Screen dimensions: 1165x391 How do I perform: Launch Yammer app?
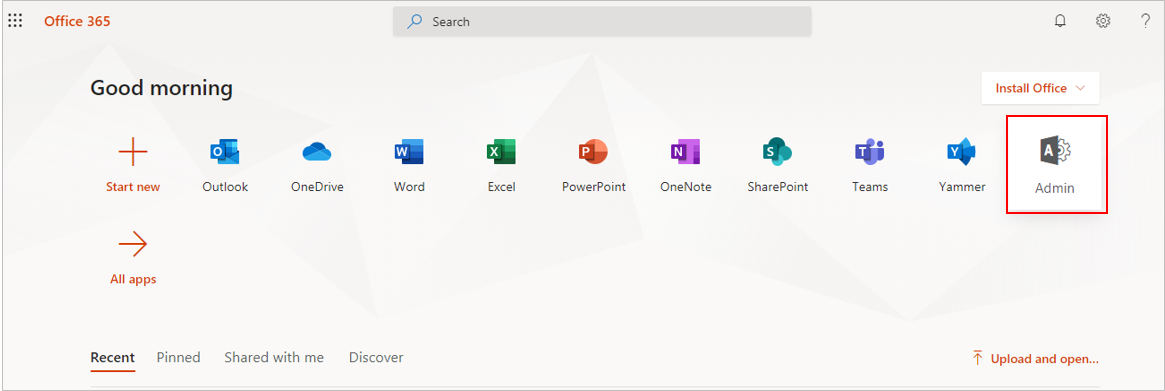(x=962, y=165)
